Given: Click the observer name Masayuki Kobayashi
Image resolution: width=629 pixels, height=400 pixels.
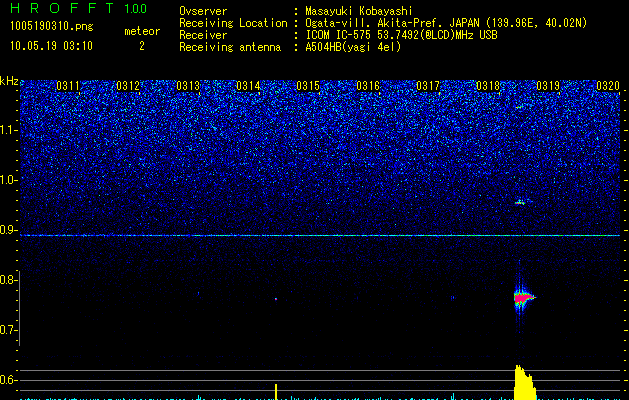Looking at the screenshot, I should pyautogui.click(x=359, y=11).
